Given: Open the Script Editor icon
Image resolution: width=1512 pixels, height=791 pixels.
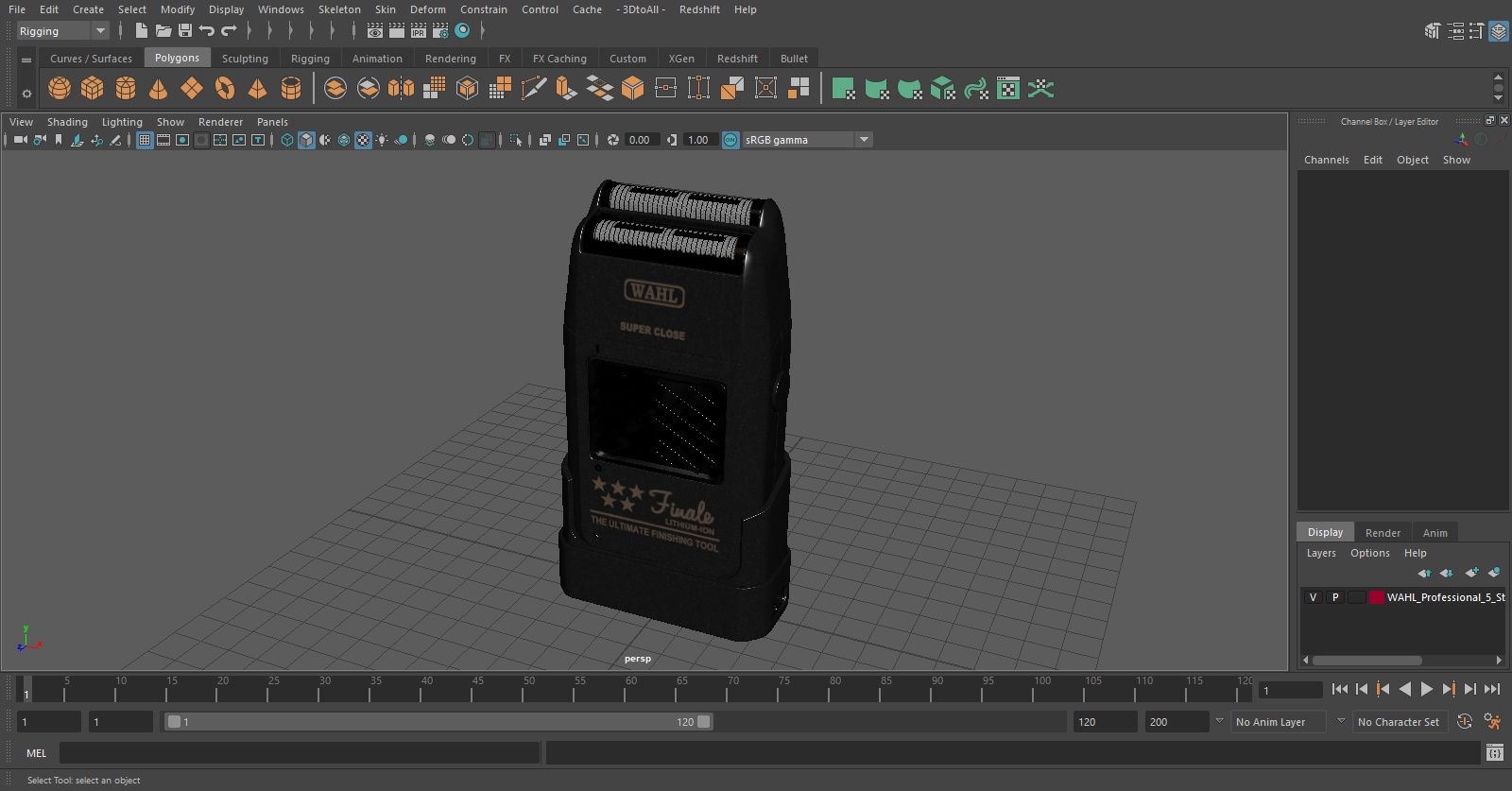Looking at the screenshot, I should (x=1494, y=753).
